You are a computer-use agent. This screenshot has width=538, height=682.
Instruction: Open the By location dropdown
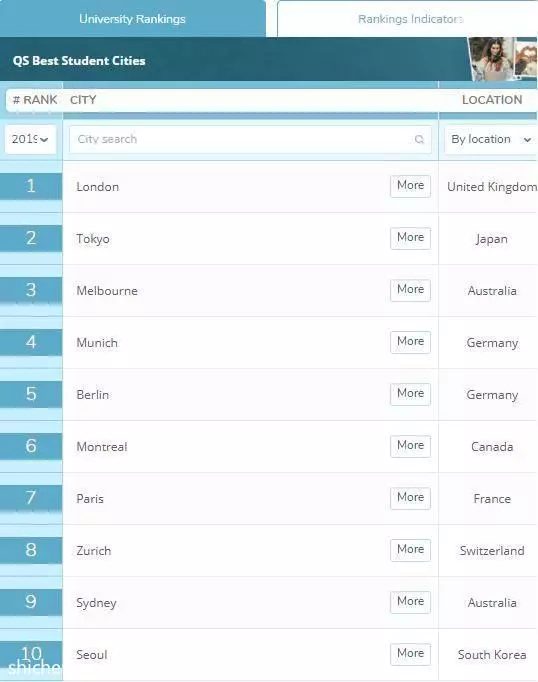click(x=491, y=139)
